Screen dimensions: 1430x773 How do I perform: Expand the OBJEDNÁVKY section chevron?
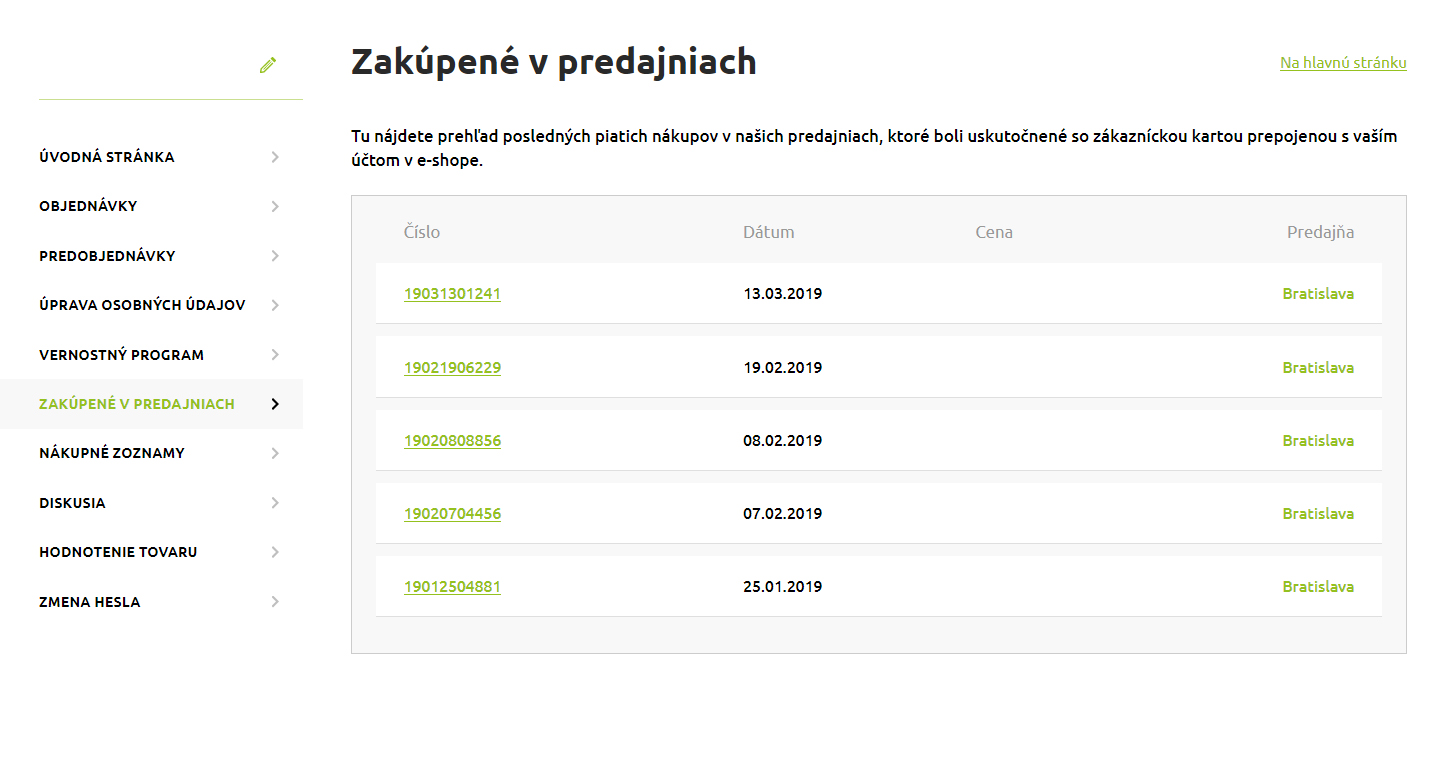click(275, 206)
